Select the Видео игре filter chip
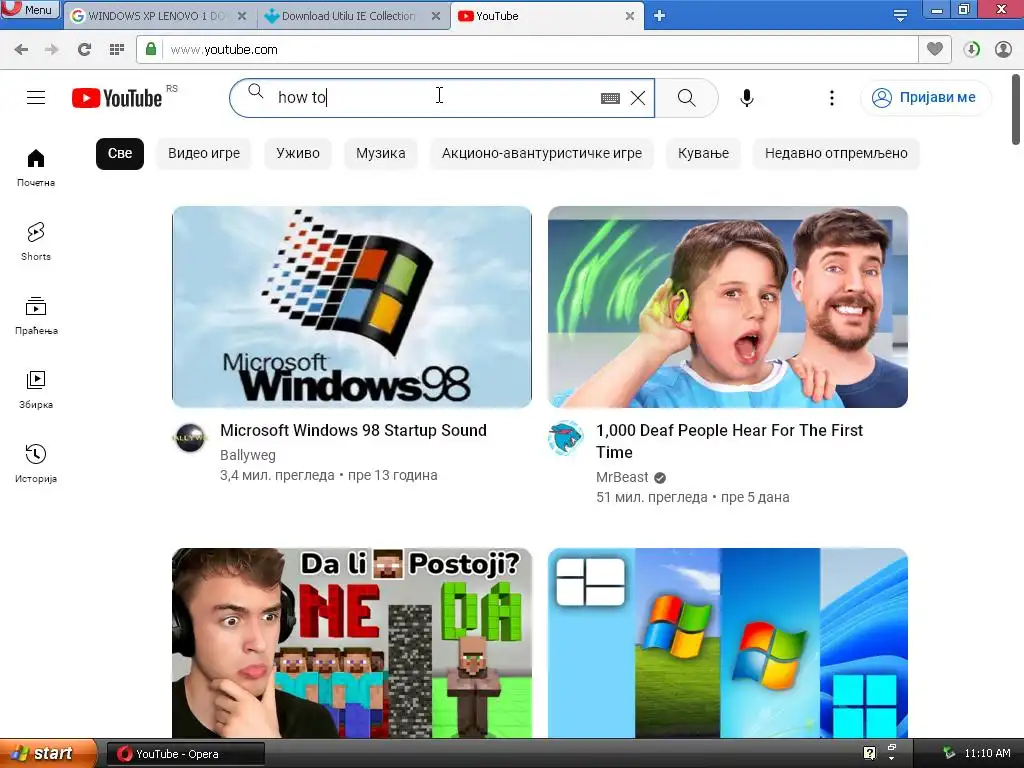 tap(204, 153)
